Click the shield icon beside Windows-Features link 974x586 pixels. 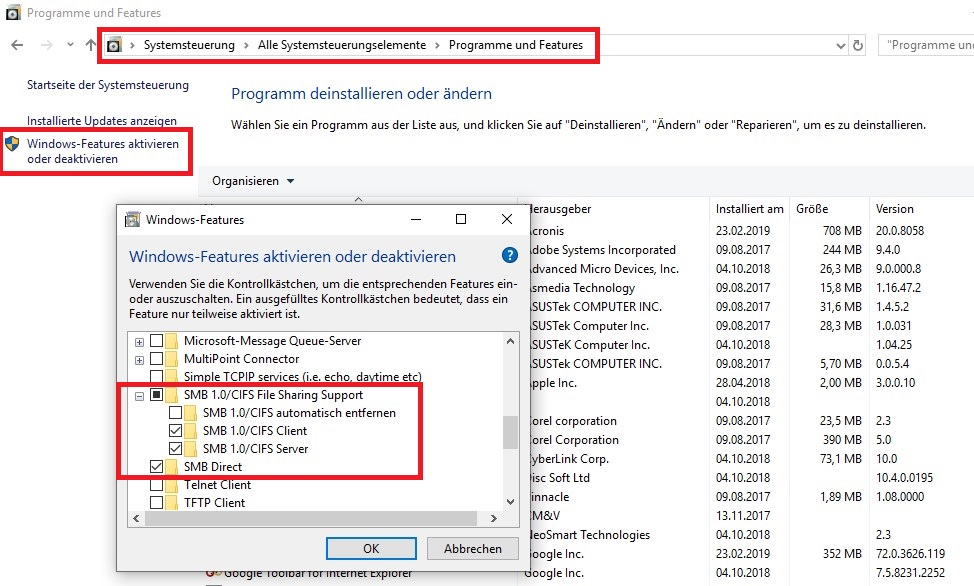coord(12,144)
